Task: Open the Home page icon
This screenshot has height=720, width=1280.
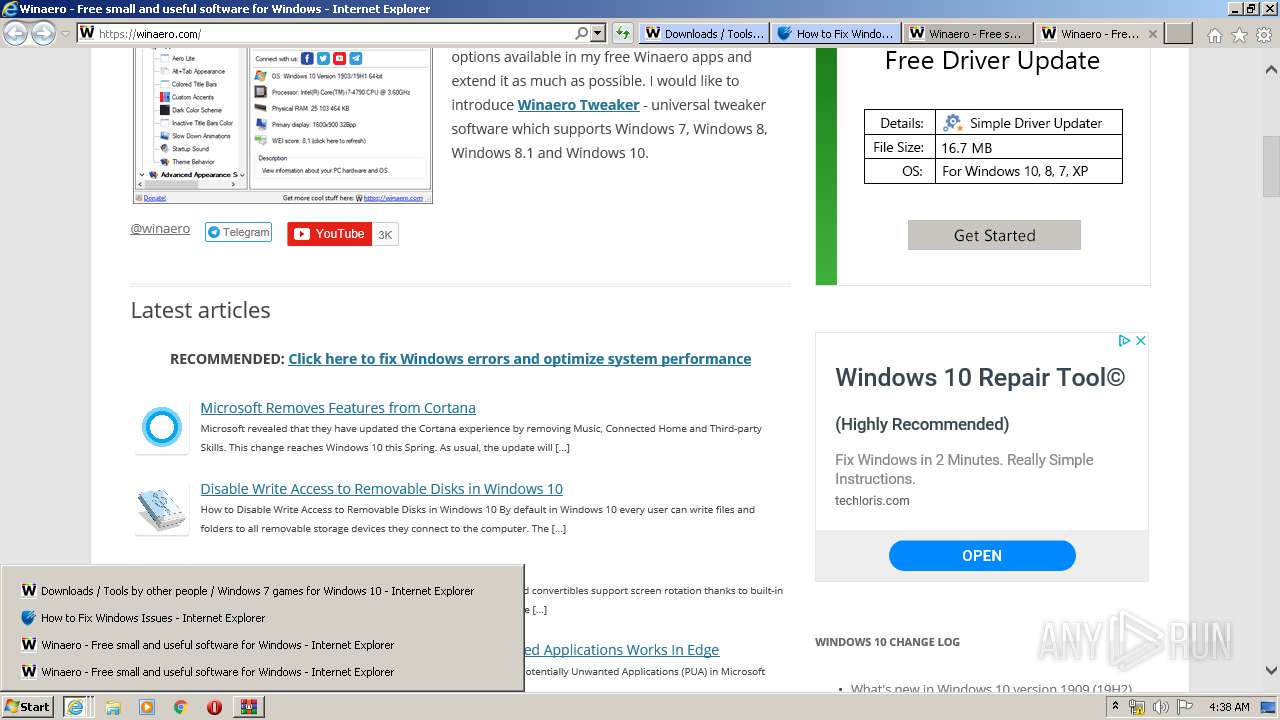Action: point(1214,35)
